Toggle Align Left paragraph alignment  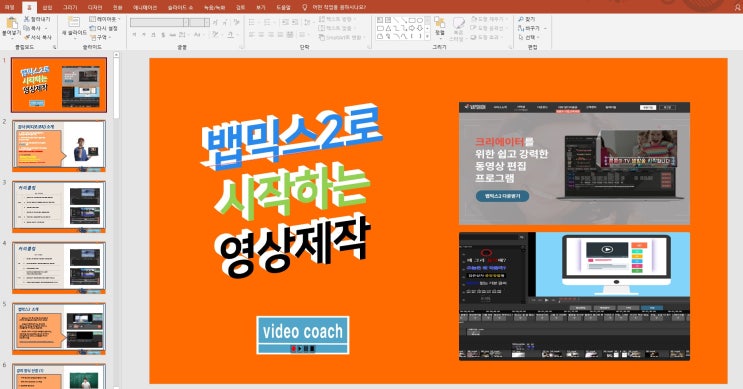tap(252, 35)
